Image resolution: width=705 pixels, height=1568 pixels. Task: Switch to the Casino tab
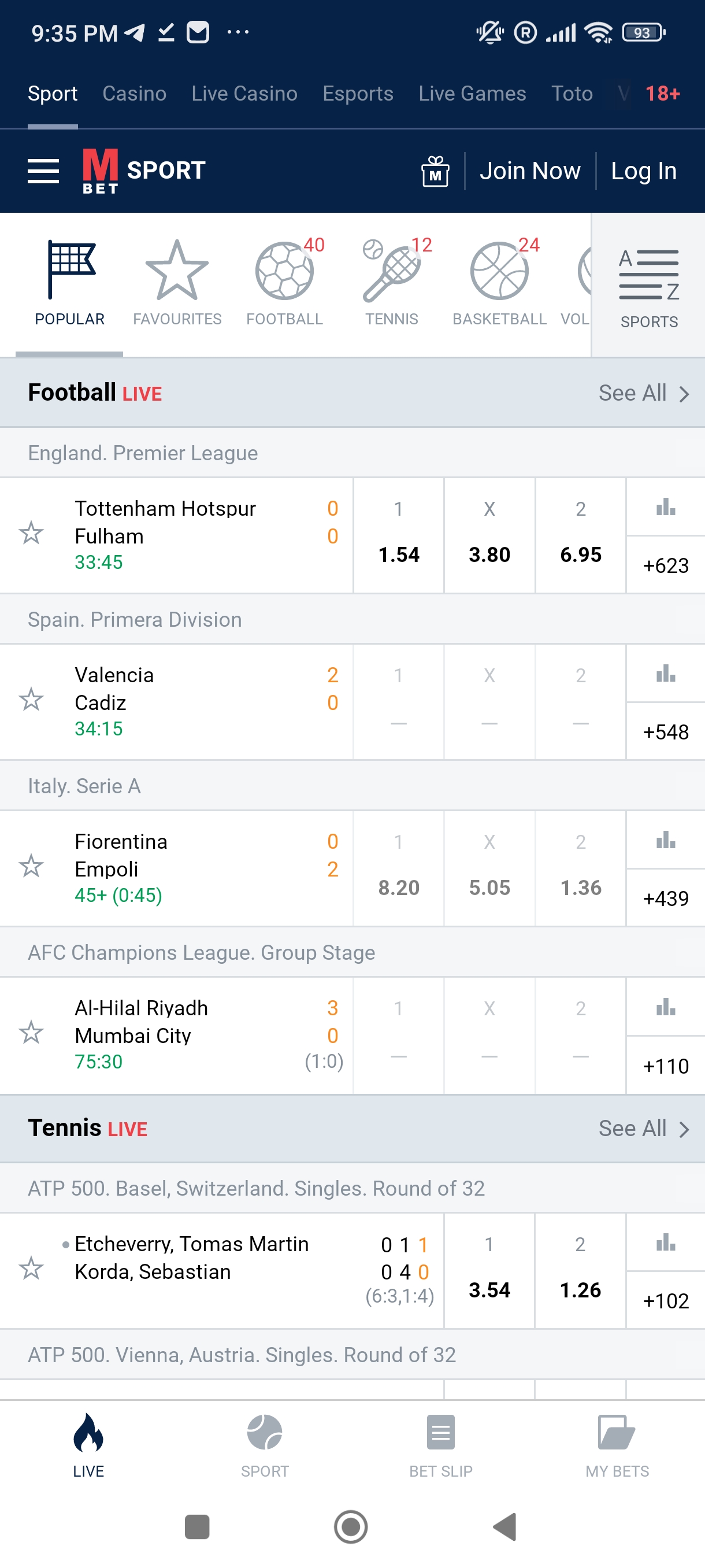[x=135, y=94]
